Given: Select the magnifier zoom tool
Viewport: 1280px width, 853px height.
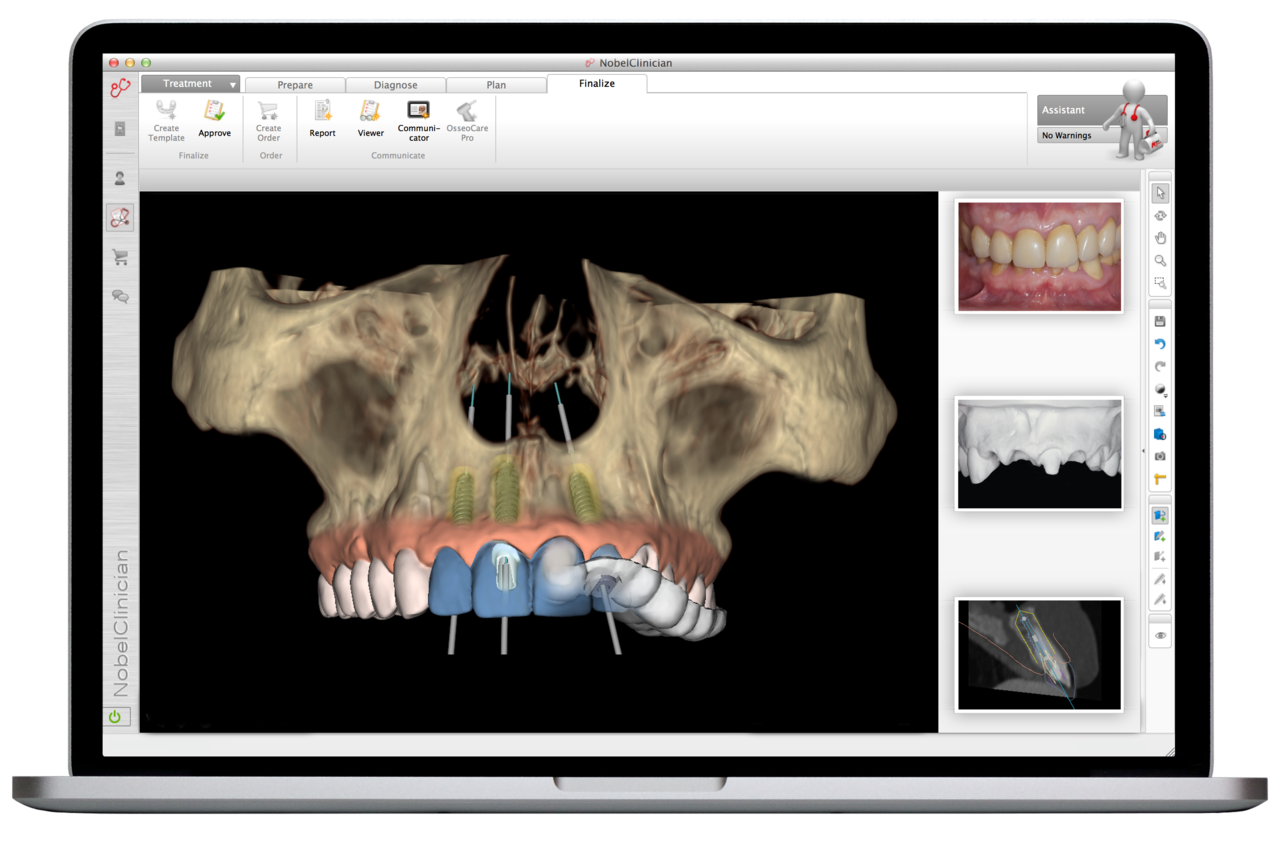Looking at the screenshot, I should point(1160,260).
